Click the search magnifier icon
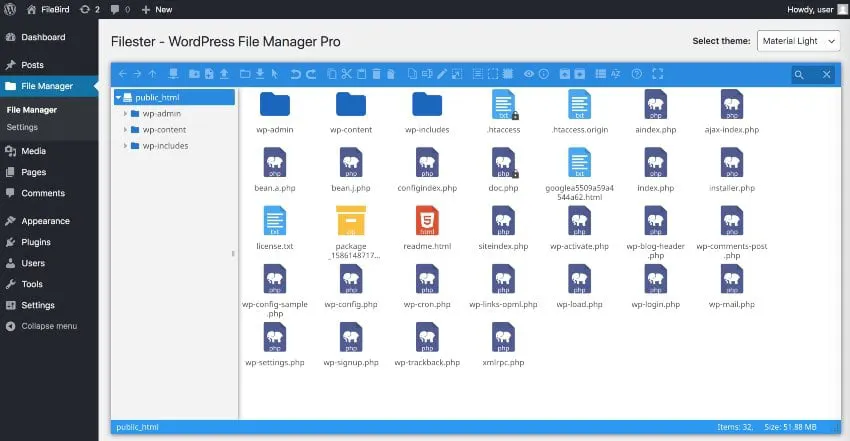 click(799, 75)
